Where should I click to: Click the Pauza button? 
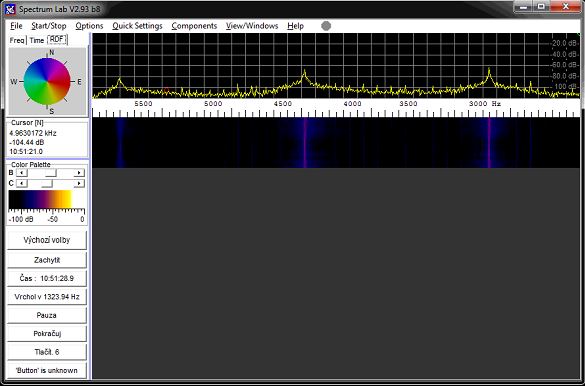47,315
